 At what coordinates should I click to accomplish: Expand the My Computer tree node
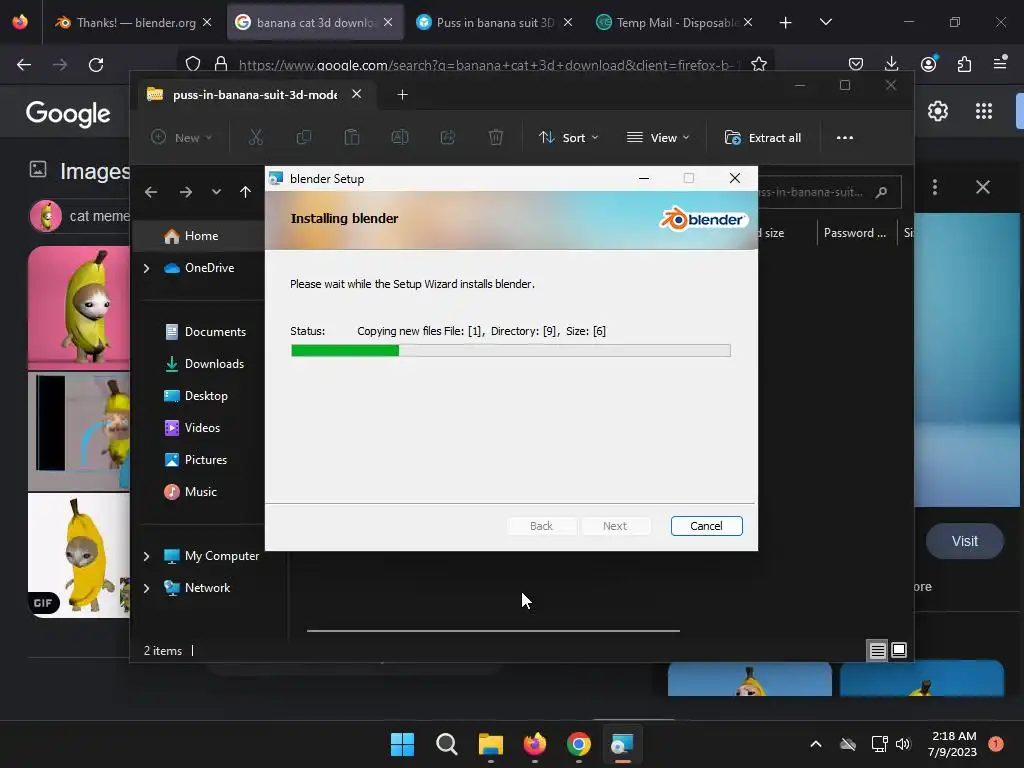tap(146, 556)
